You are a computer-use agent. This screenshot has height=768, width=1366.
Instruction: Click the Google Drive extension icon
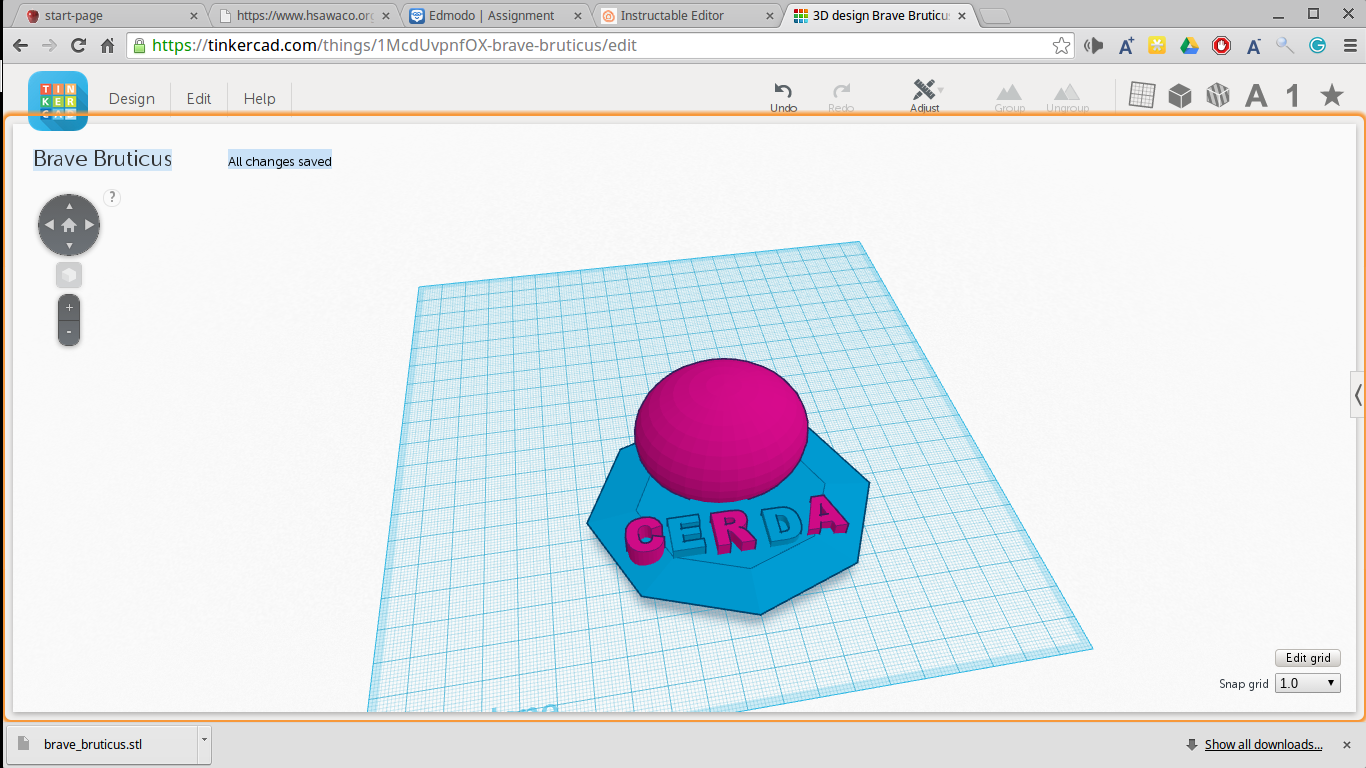pos(1189,46)
